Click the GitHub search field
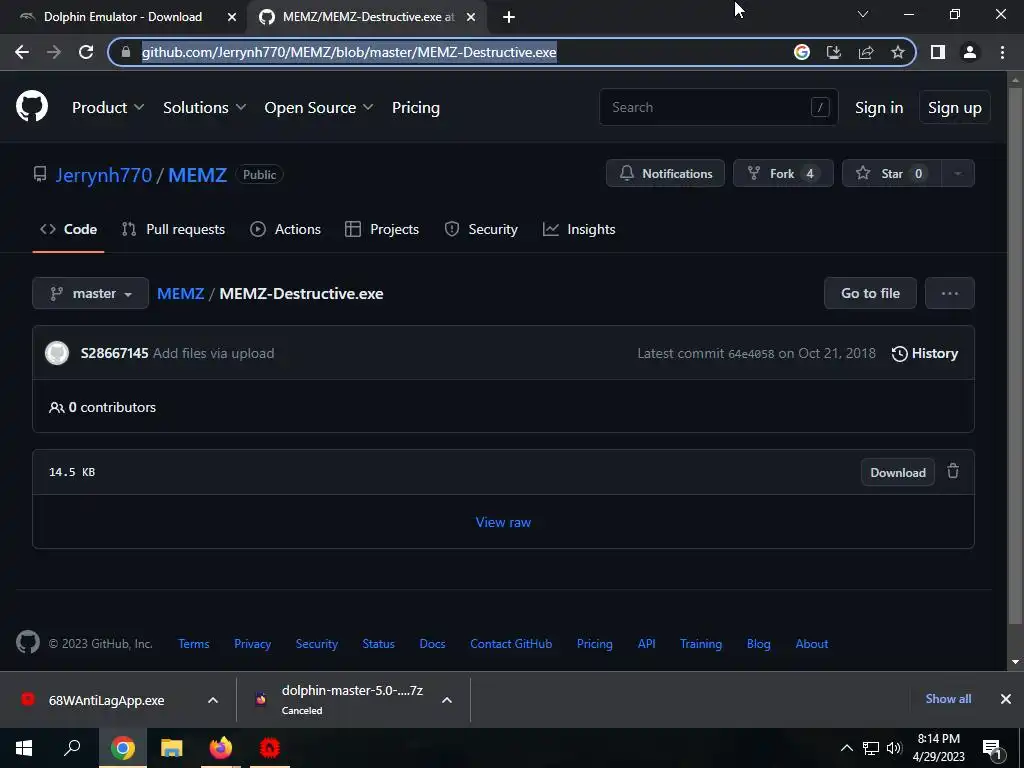 point(718,107)
